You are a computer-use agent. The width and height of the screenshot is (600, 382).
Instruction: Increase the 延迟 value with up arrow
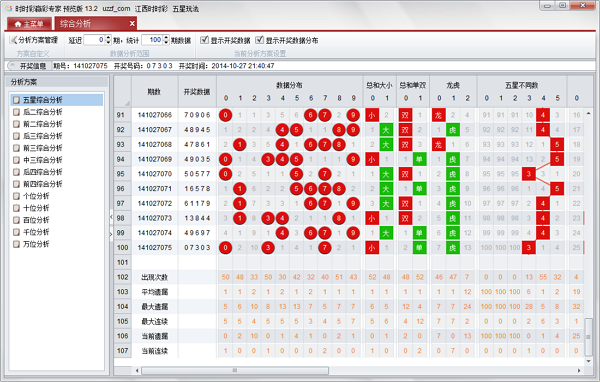[108, 38]
